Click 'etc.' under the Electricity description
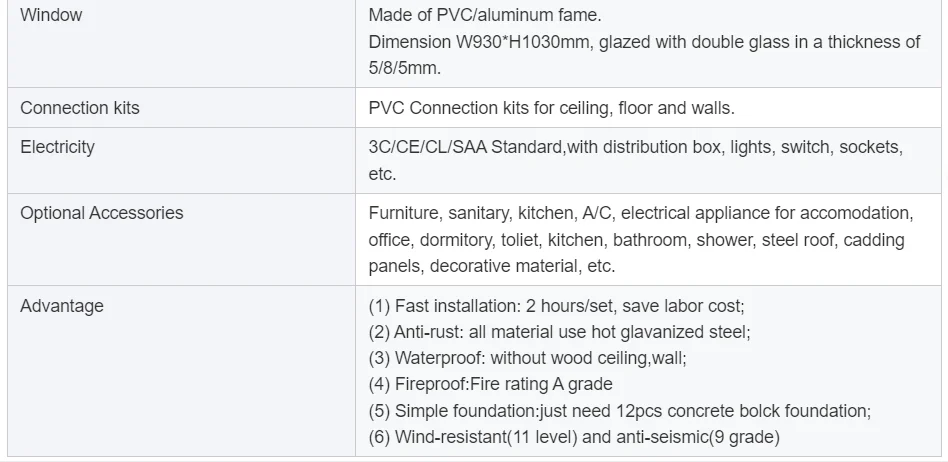 click(x=382, y=174)
